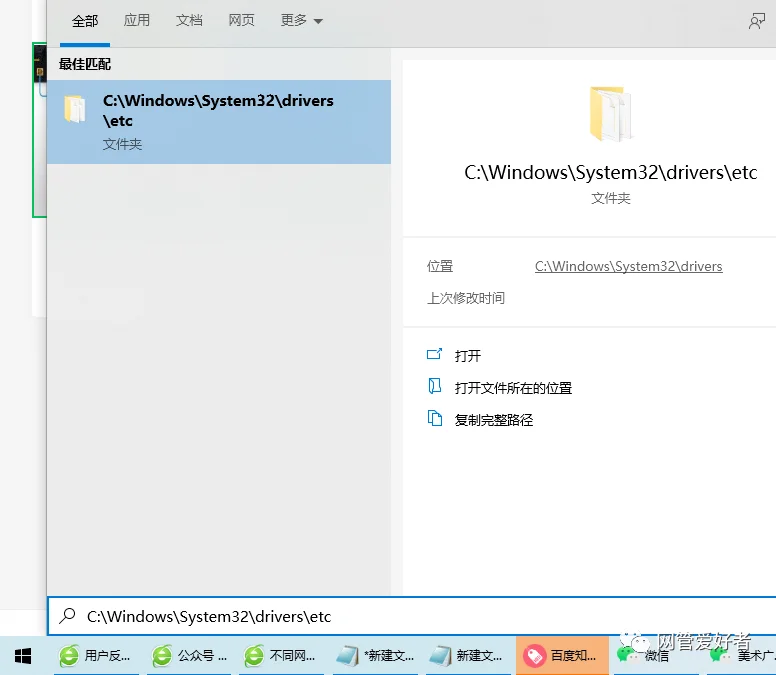The width and height of the screenshot is (776, 675).
Task: Choose 打开文件所在的位置 action
Action: (x=513, y=388)
